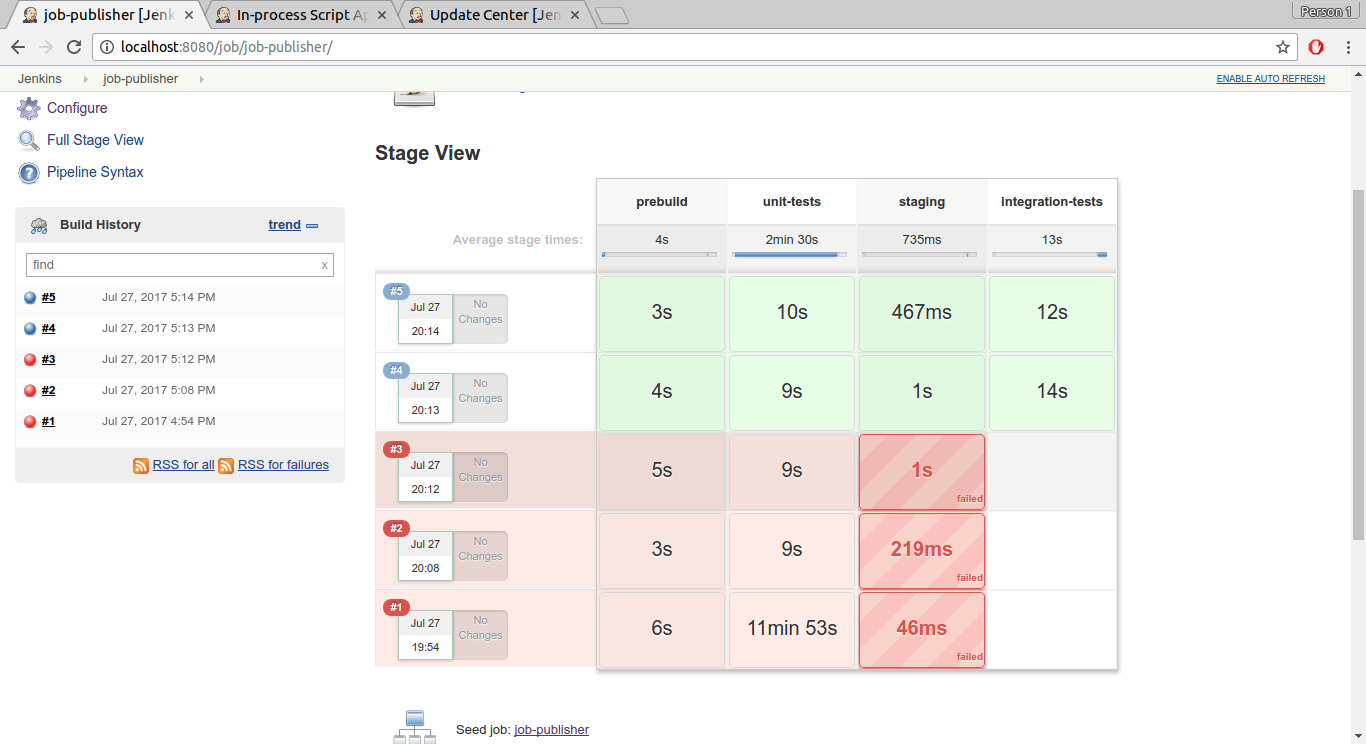Clear the find box with the x icon
The height and width of the screenshot is (744, 1366).
[324, 265]
